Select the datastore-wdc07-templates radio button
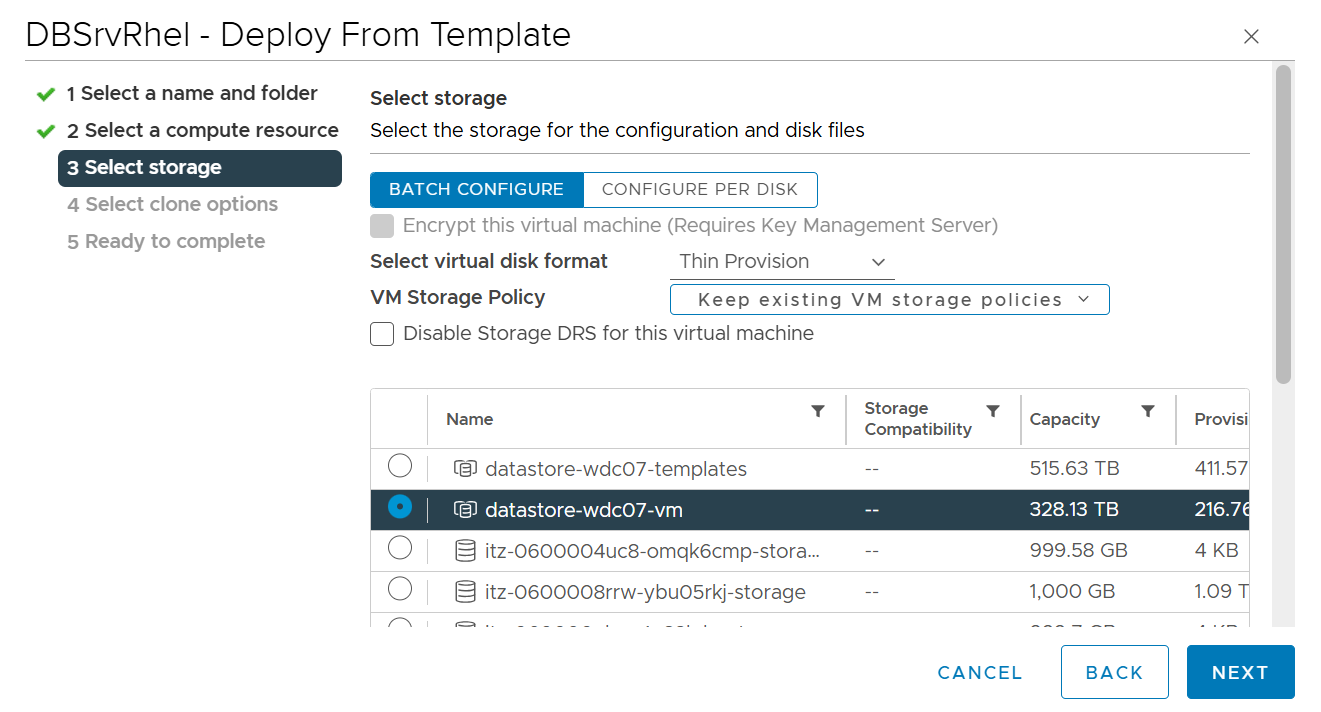The width and height of the screenshot is (1321, 712). tap(399, 466)
